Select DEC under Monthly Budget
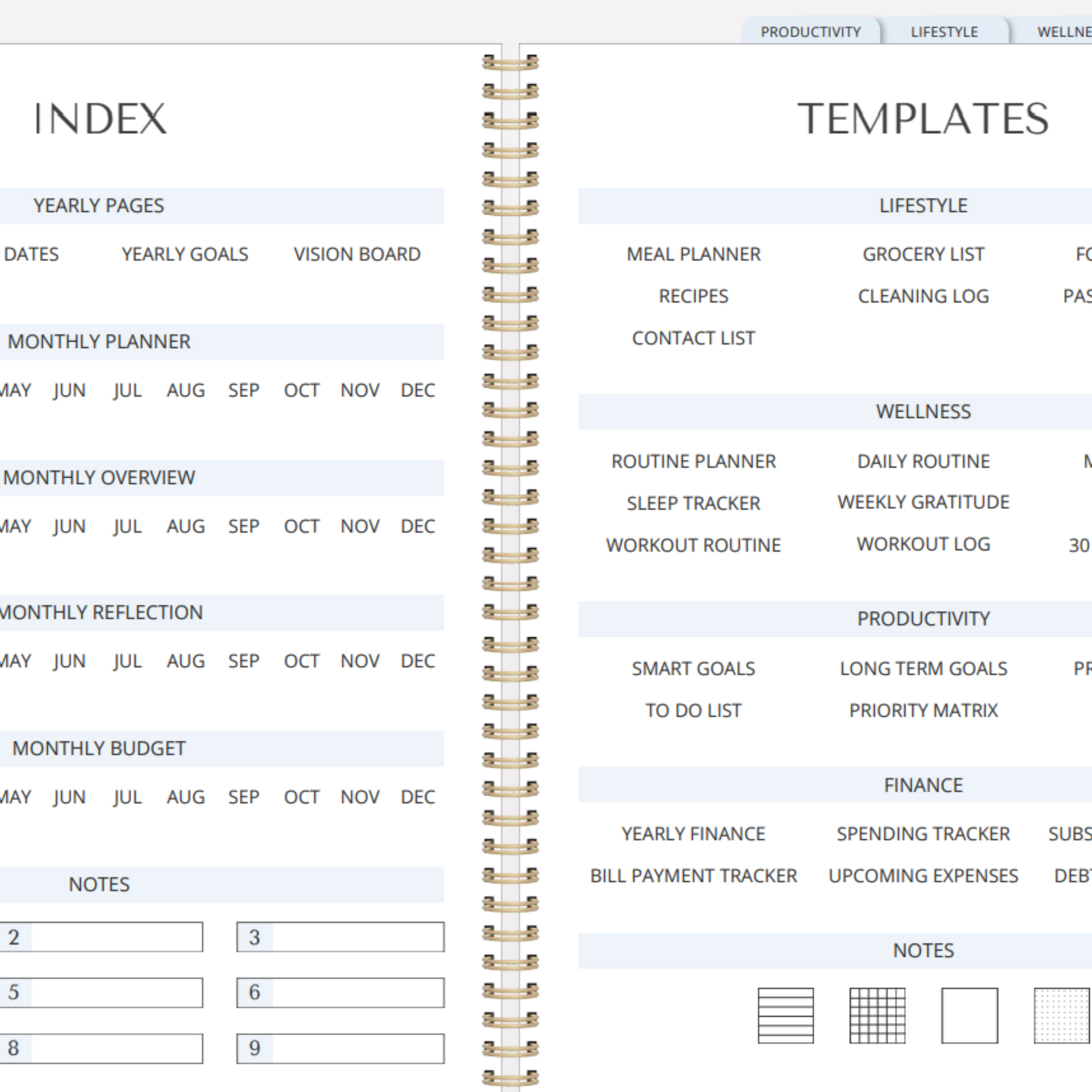This screenshot has width=1092, height=1092. tap(418, 797)
